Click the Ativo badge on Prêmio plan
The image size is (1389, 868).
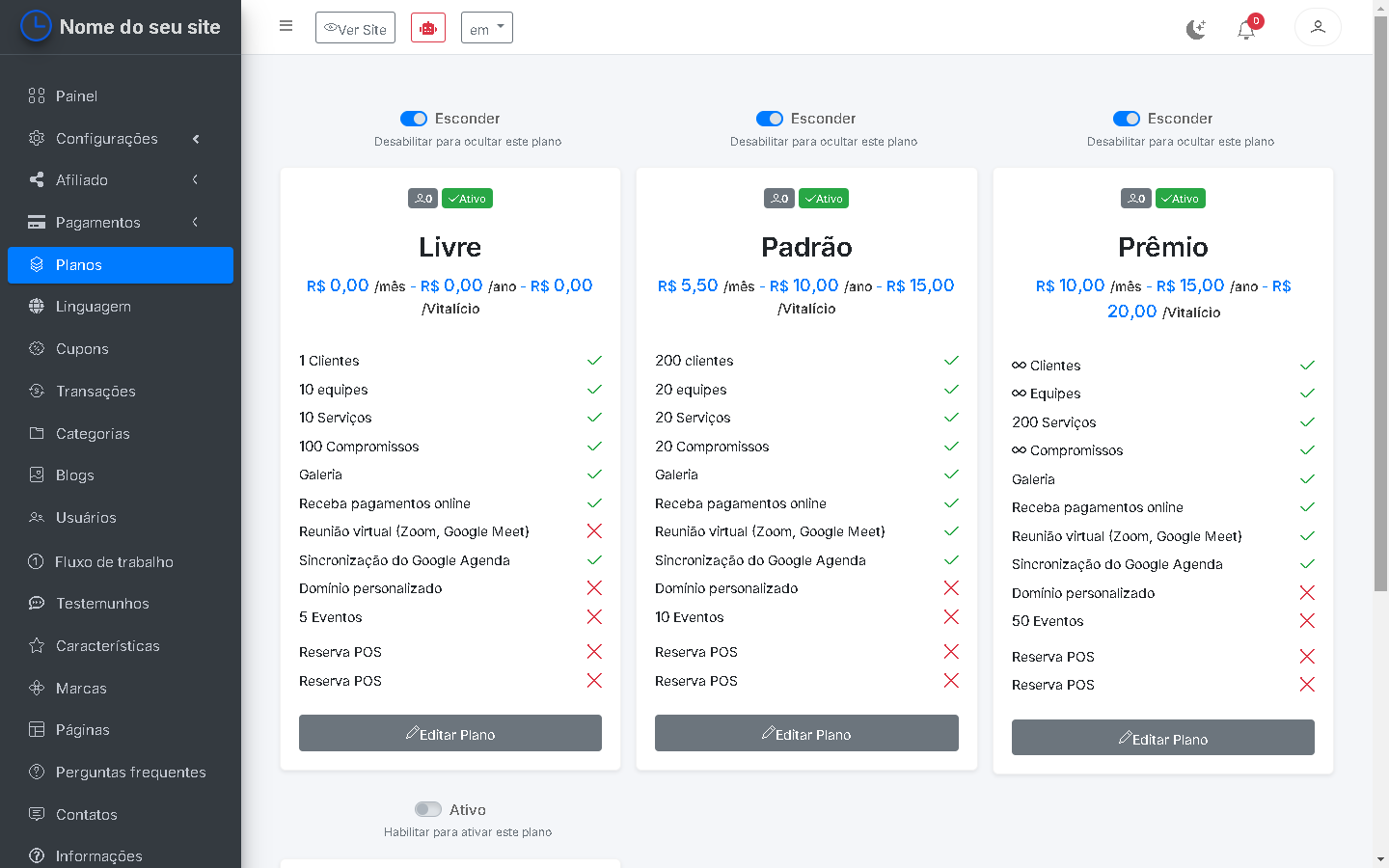pos(1180,199)
